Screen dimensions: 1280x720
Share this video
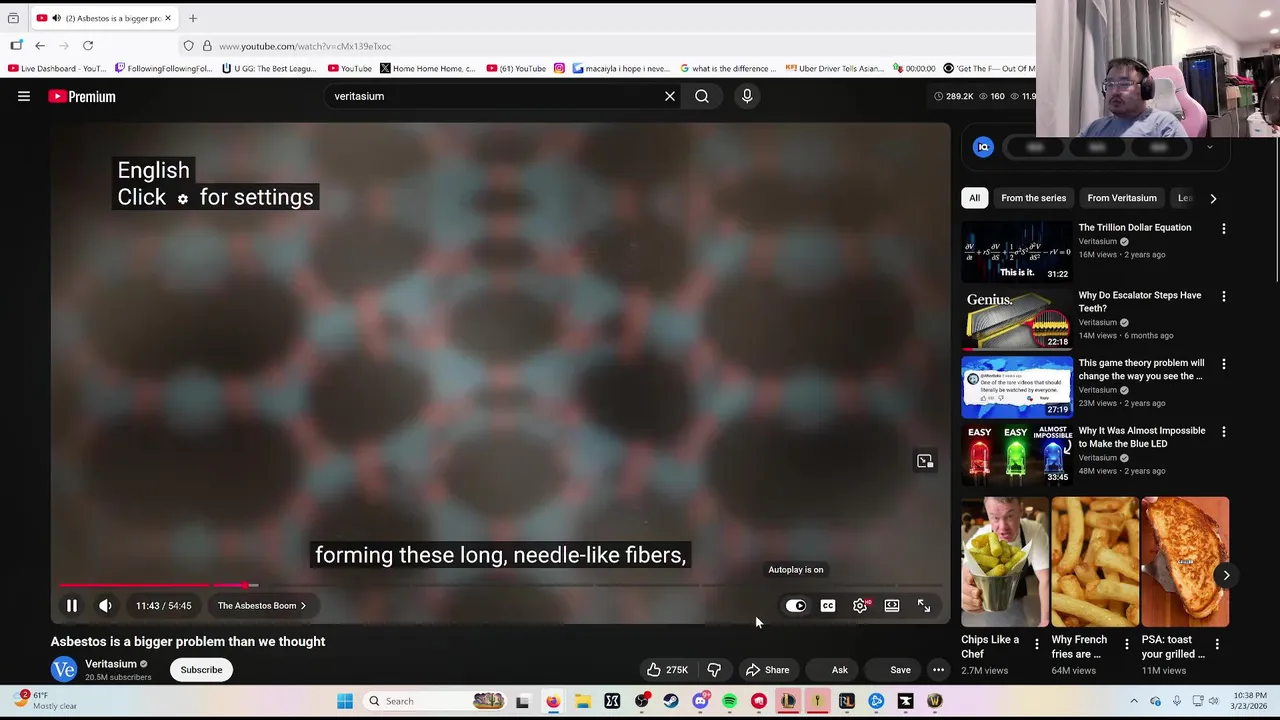tap(767, 670)
